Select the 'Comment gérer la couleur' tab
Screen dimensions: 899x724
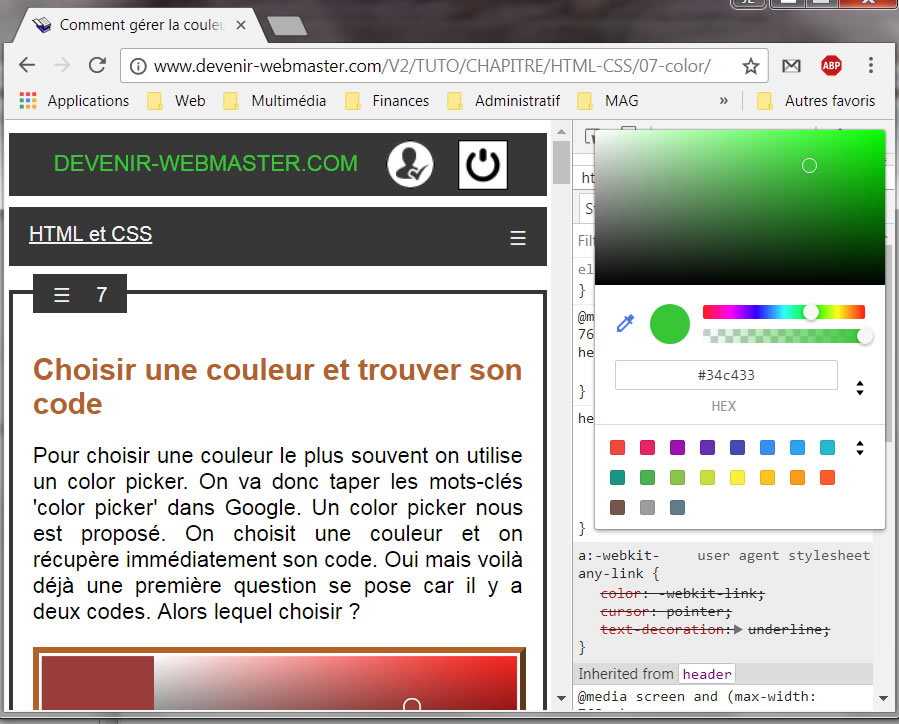(140, 25)
